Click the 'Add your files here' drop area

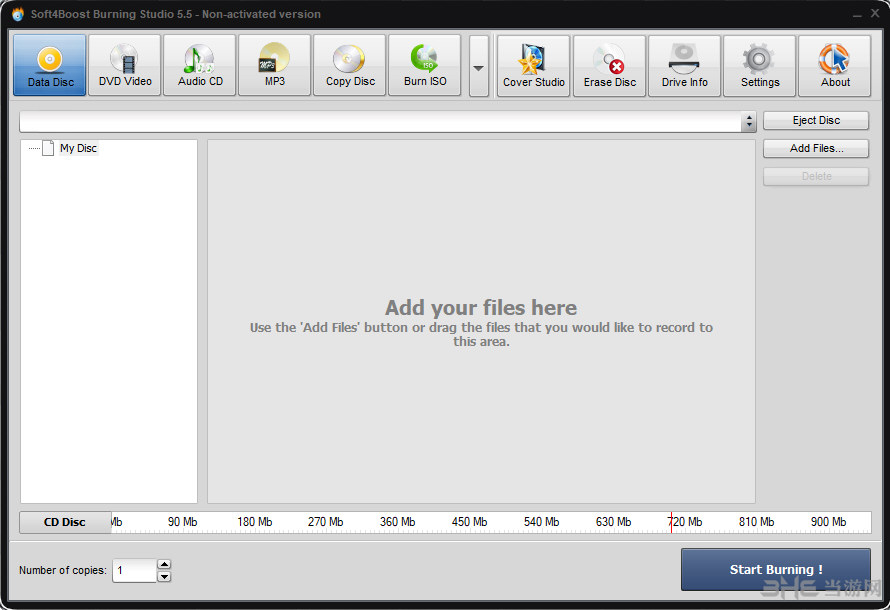point(481,321)
